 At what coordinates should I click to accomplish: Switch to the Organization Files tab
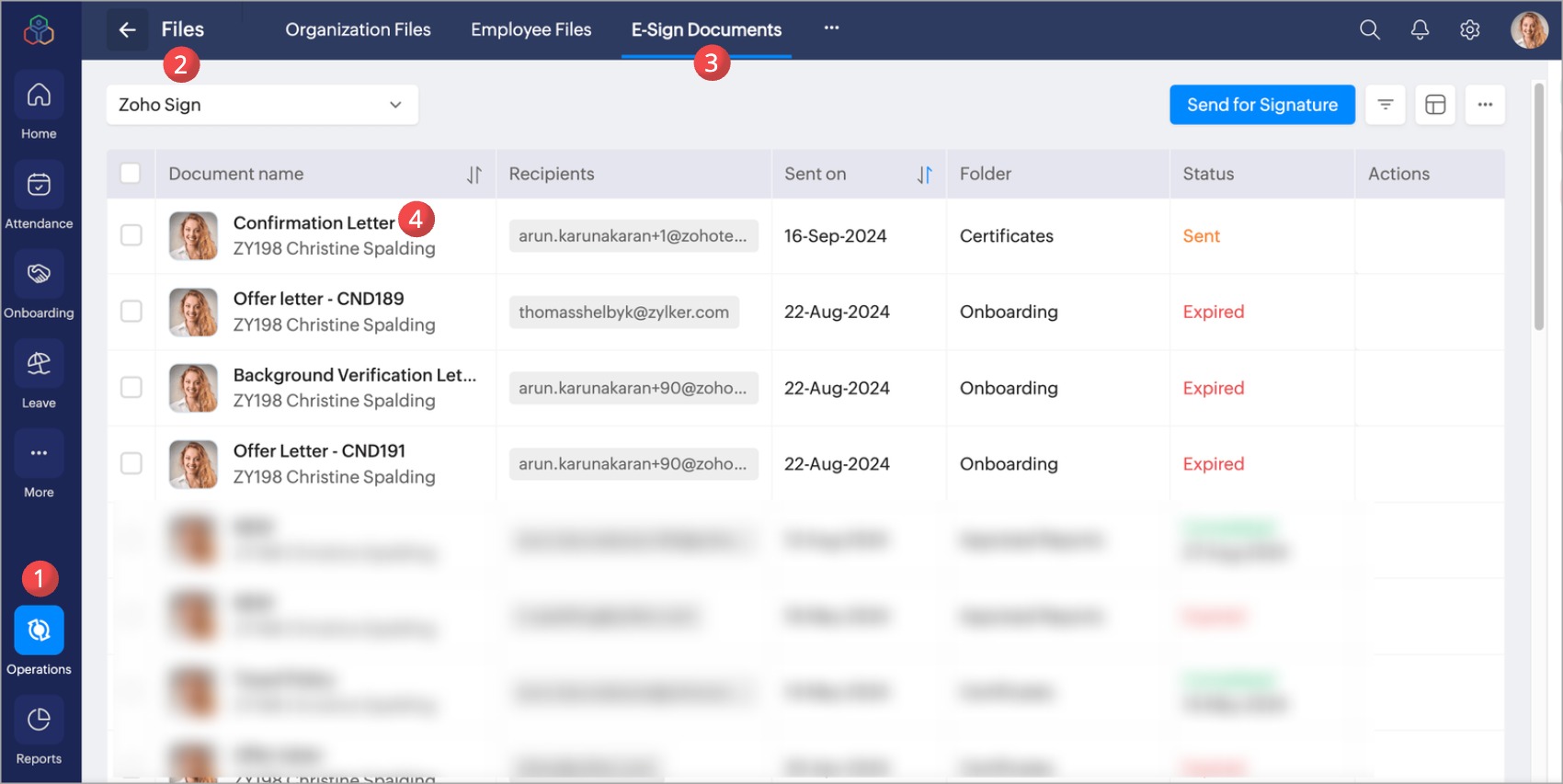(358, 30)
